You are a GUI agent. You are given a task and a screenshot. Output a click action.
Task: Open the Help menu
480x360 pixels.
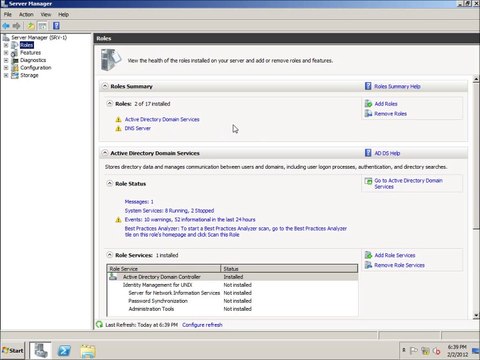coord(63,14)
